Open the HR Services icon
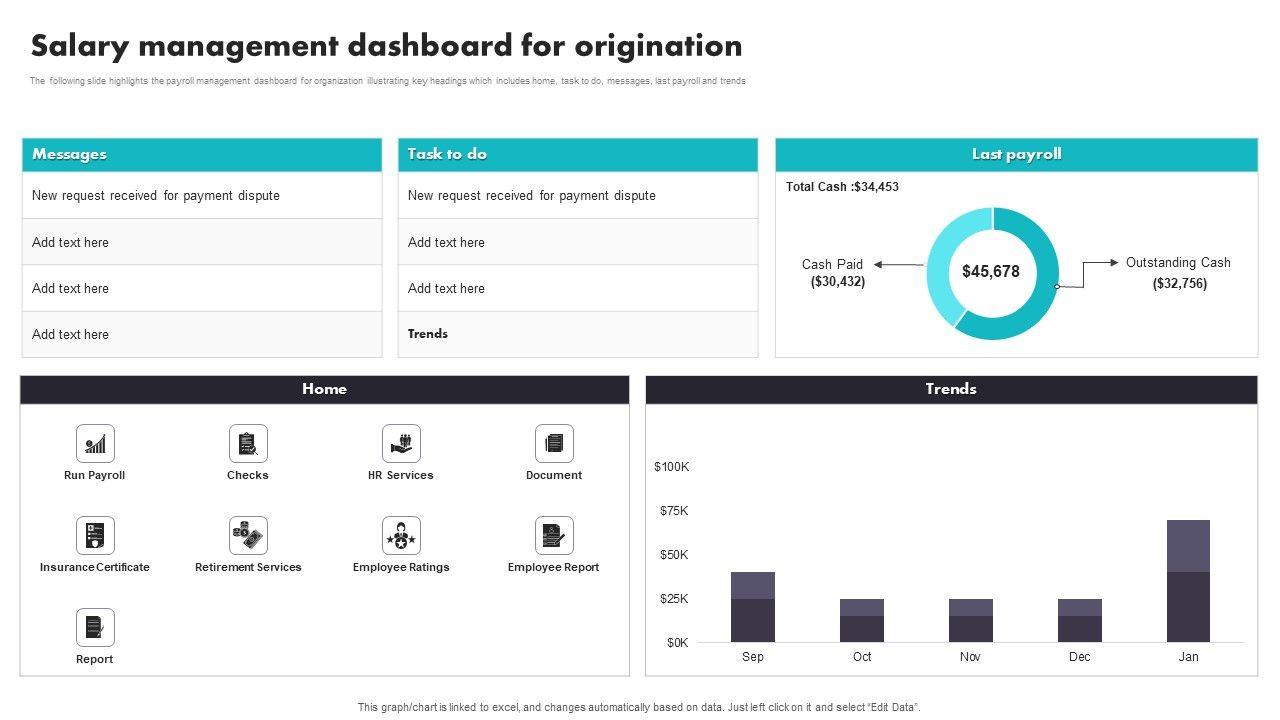The height and width of the screenshot is (720, 1280). (x=401, y=443)
